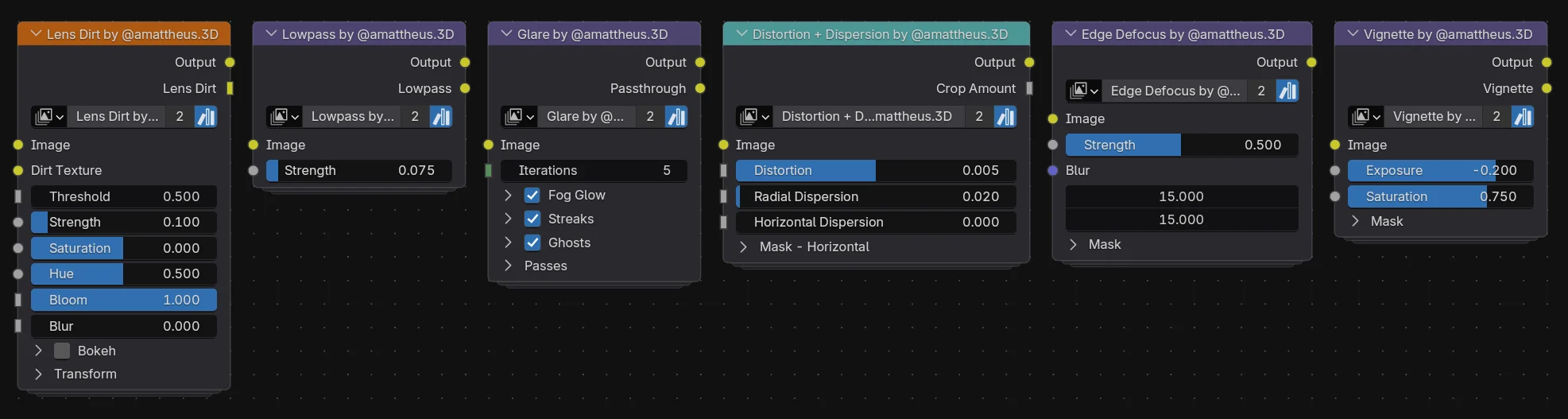The image size is (1568, 419).
Task: Click the fake user icon on Lowpass node
Action: (441, 117)
